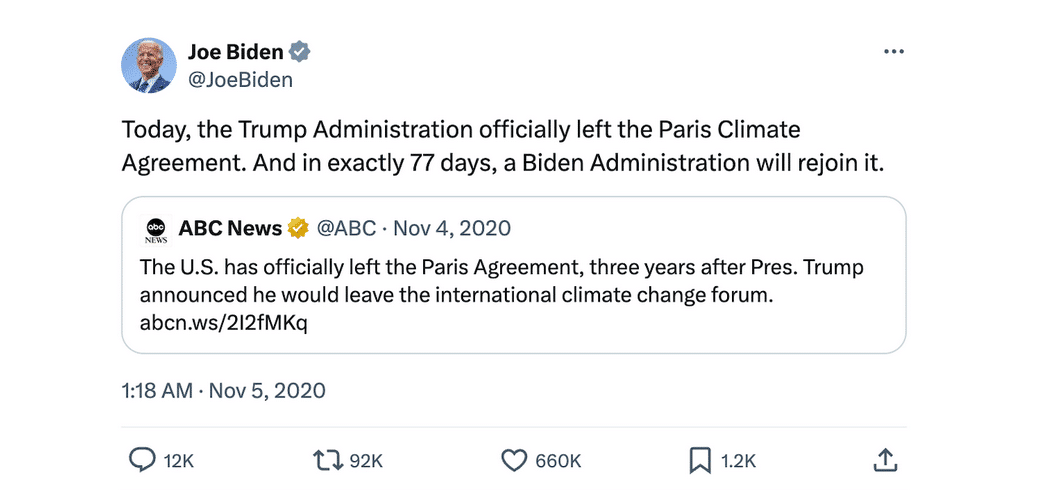The width and height of the screenshot is (1056, 490).
Task: Click the reply speech bubble icon
Action: (143, 460)
